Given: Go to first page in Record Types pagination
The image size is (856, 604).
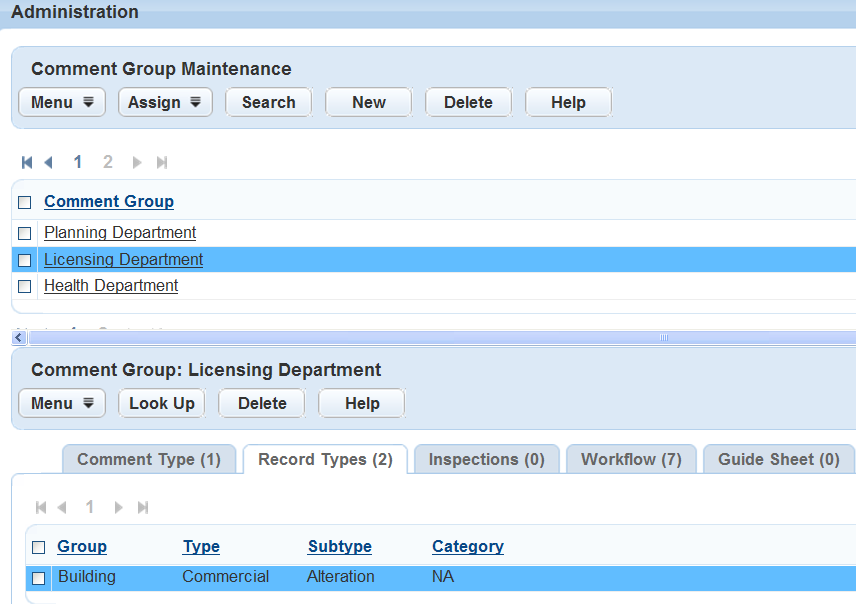Looking at the screenshot, I should (41, 508).
